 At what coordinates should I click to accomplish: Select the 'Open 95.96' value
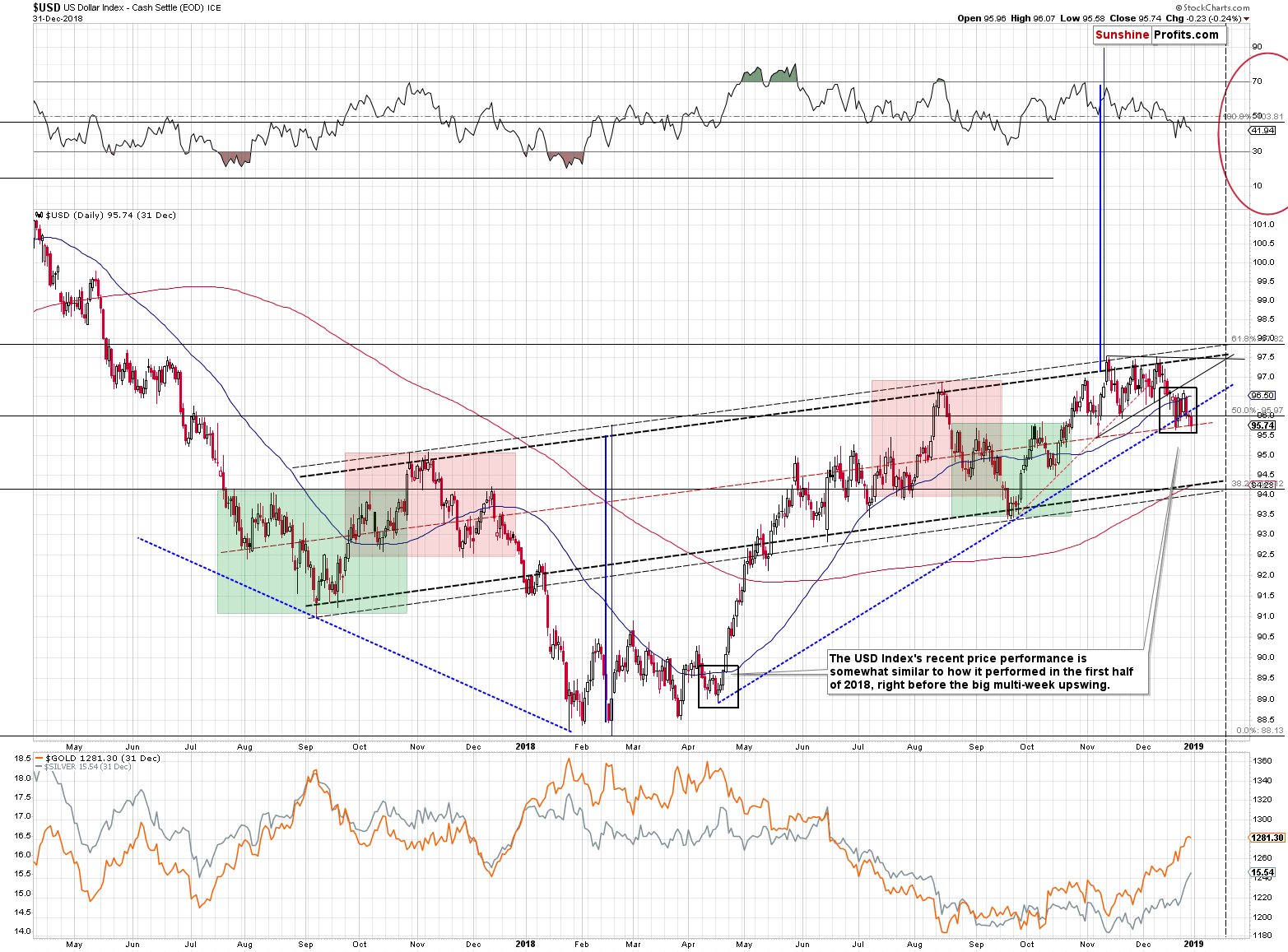click(x=982, y=18)
